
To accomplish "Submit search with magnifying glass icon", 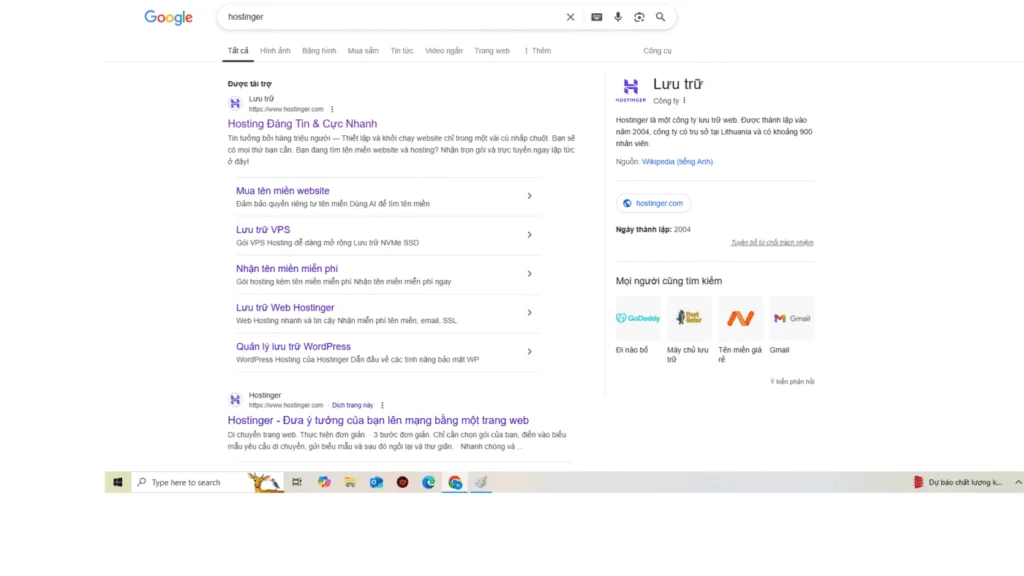I will (660, 17).
